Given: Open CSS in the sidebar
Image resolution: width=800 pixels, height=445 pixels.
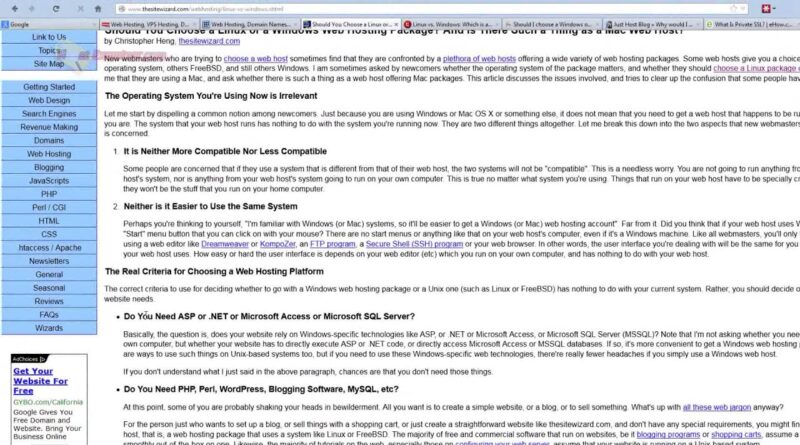Looking at the screenshot, I should pos(49,234).
